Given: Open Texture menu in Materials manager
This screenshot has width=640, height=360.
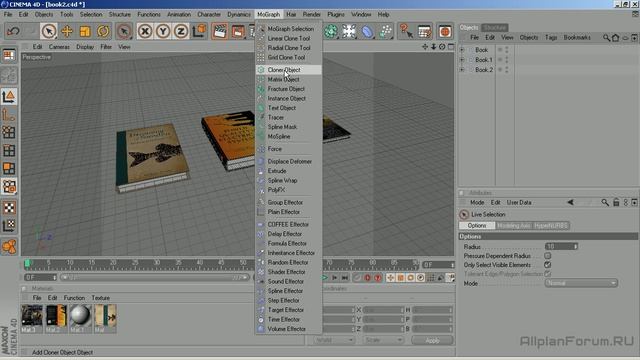Looking at the screenshot, I should [x=100, y=298].
